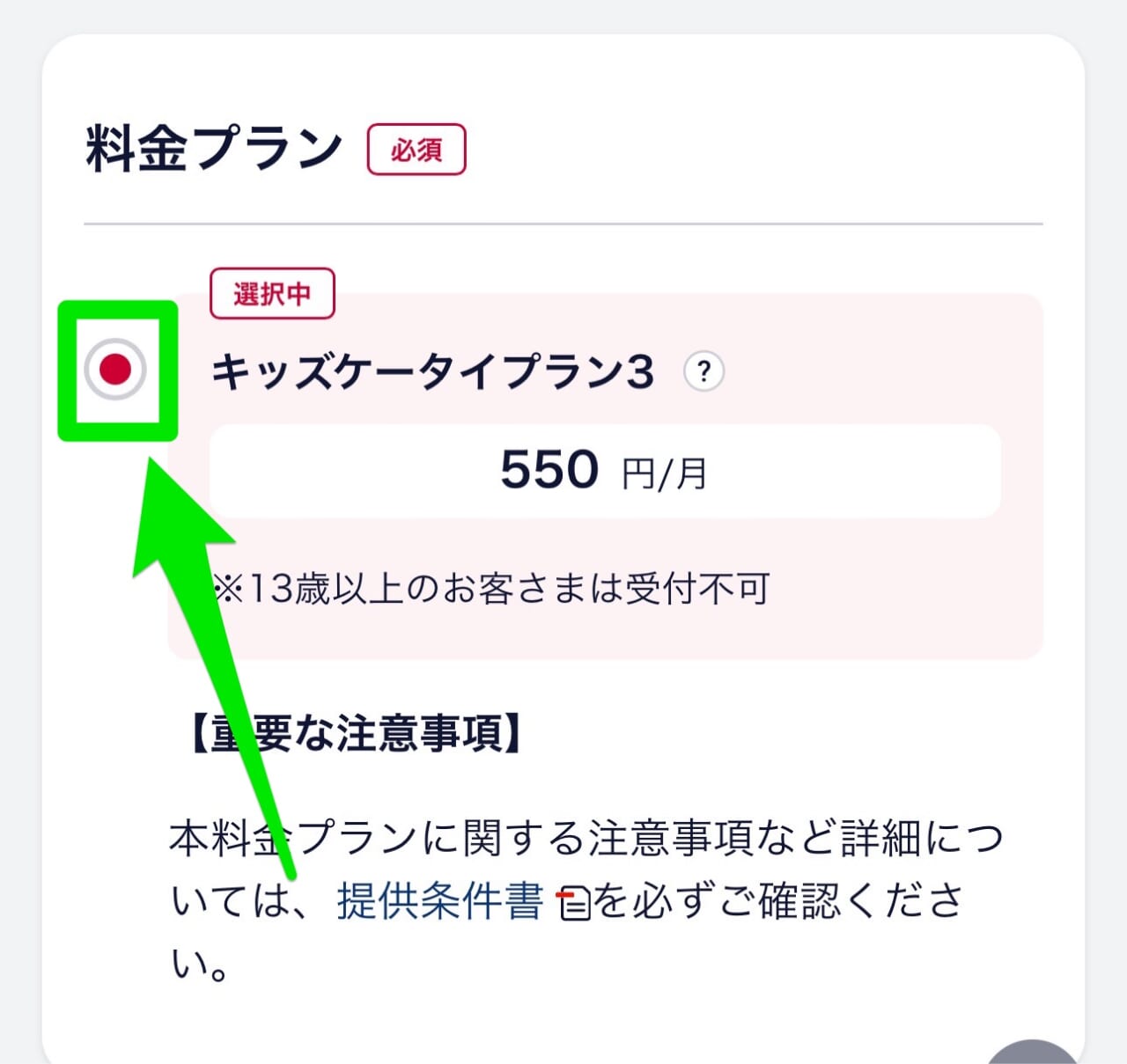
Task: Click the 料金プラン section heading
Action: (x=212, y=146)
